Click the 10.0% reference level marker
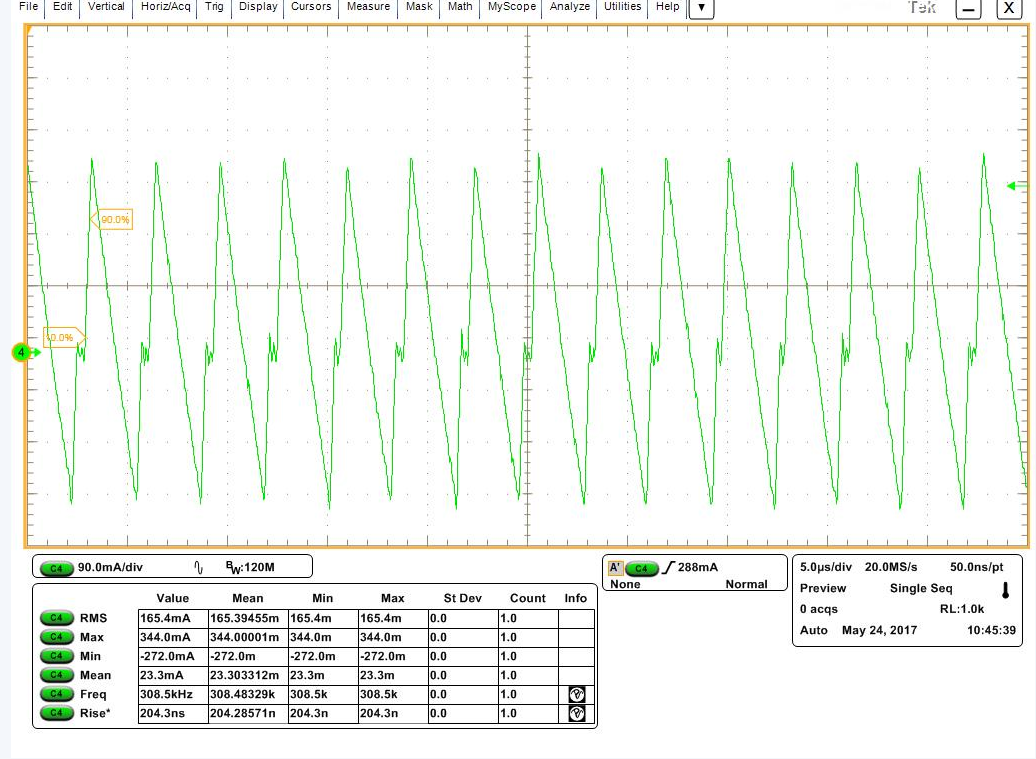 [x=61, y=338]
